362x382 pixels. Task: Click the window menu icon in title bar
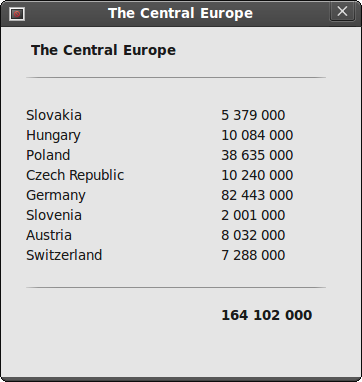click(x=17, y=14)
